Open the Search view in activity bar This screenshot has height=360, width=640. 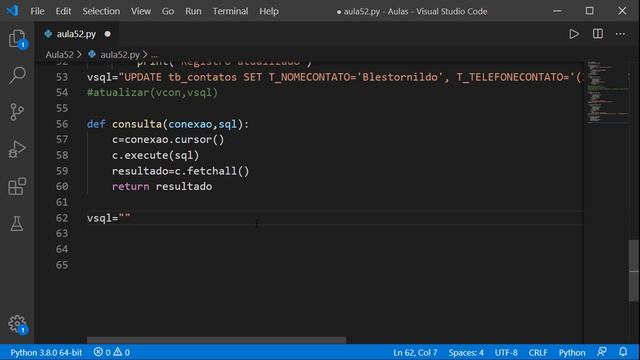point(17,75)
